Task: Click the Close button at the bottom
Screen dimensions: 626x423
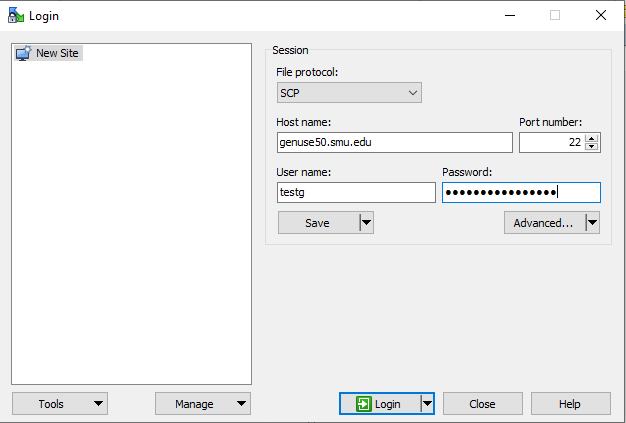Action: tap(482, 404)
